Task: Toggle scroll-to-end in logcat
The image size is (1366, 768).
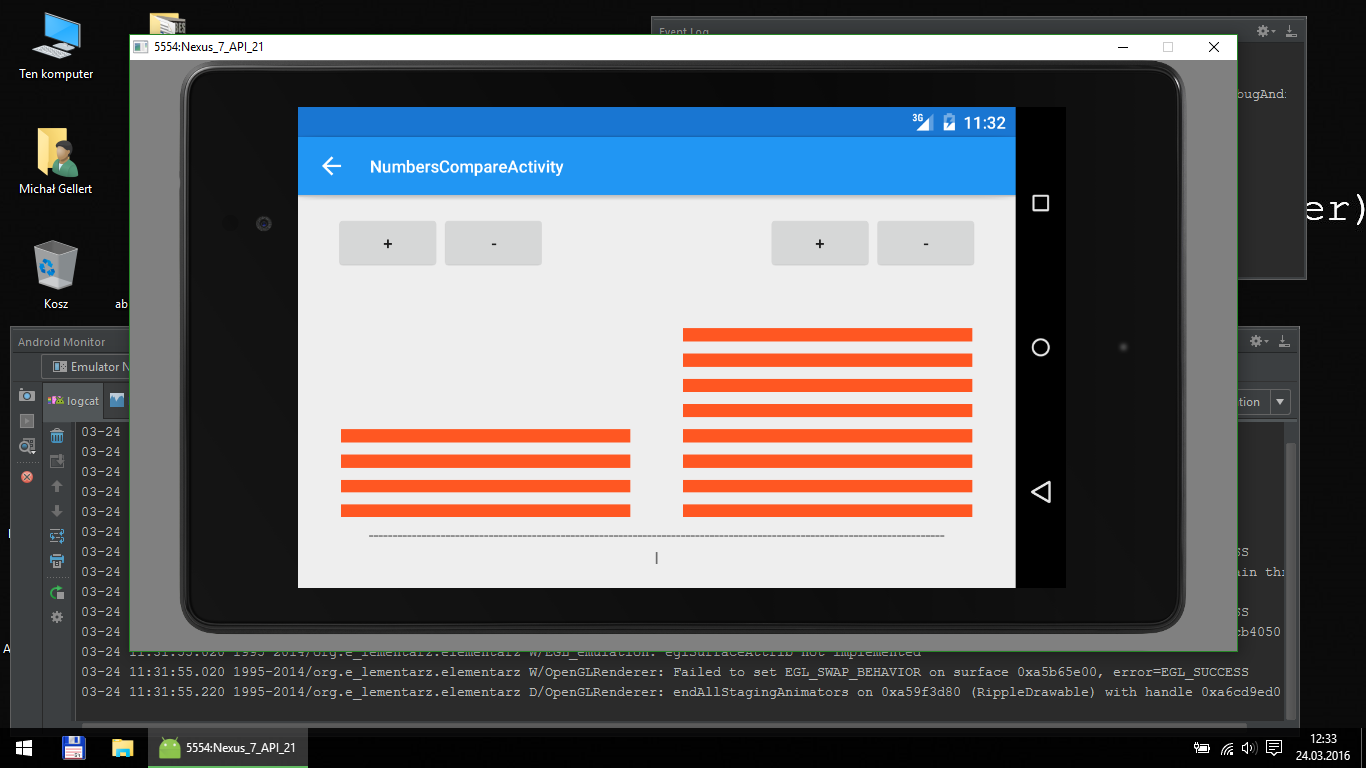Action: coord(57,459)
